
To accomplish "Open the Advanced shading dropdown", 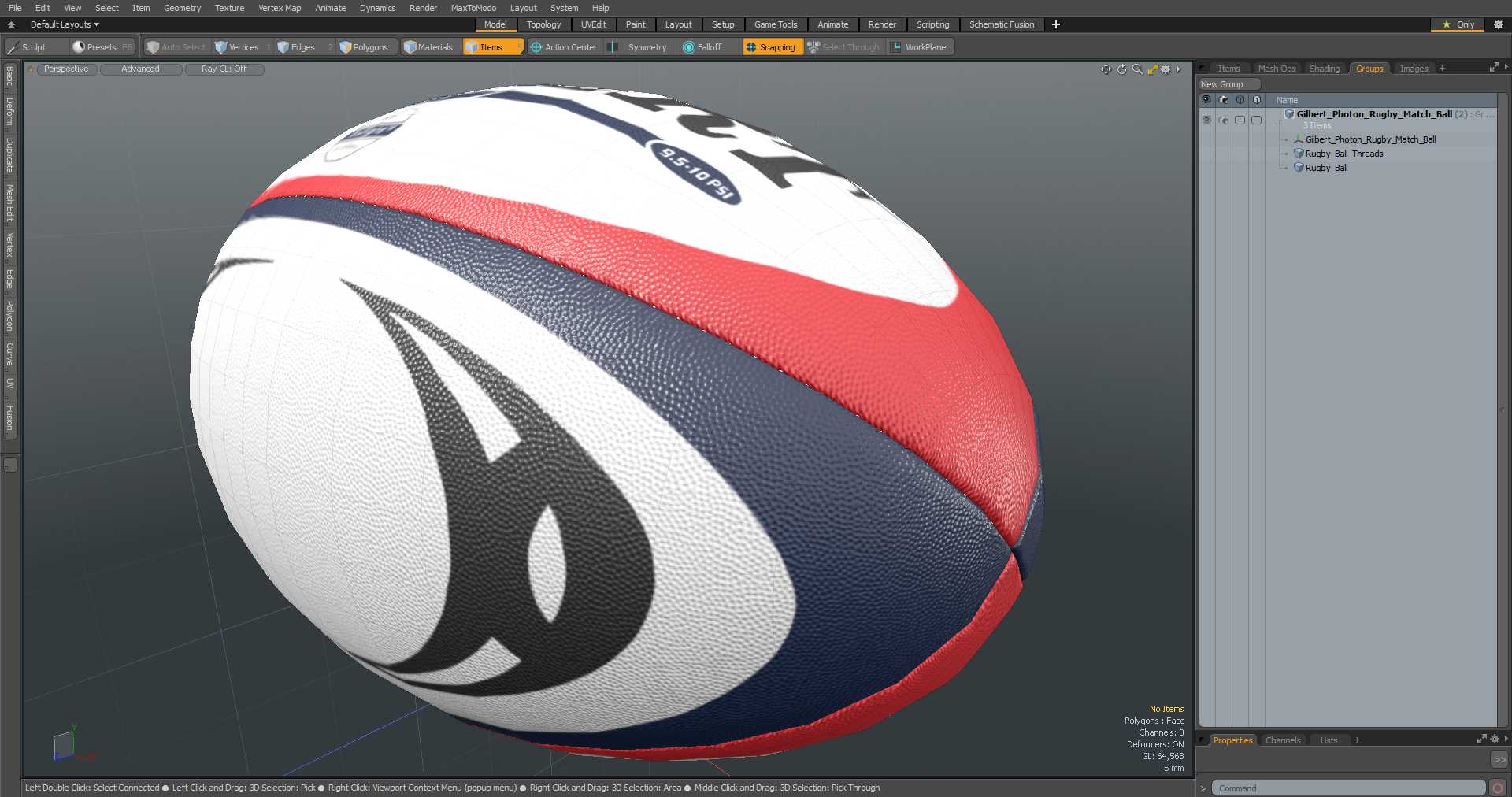I will point(141,69).
